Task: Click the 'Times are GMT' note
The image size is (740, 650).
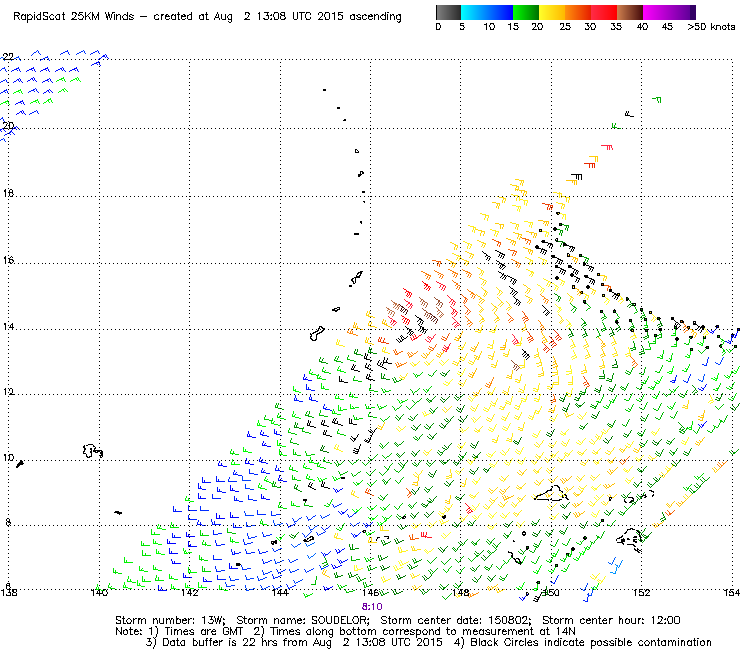Action: 203,632
